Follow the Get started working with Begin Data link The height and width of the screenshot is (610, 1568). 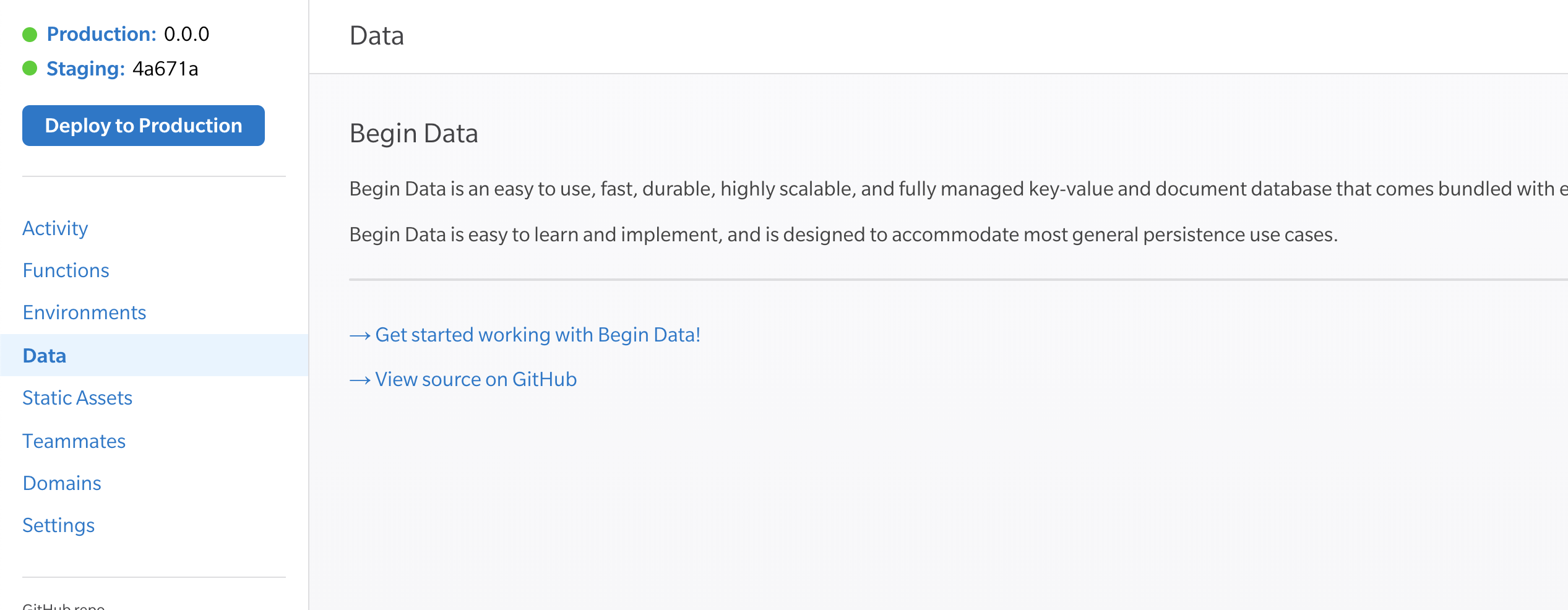click(537, 335)
